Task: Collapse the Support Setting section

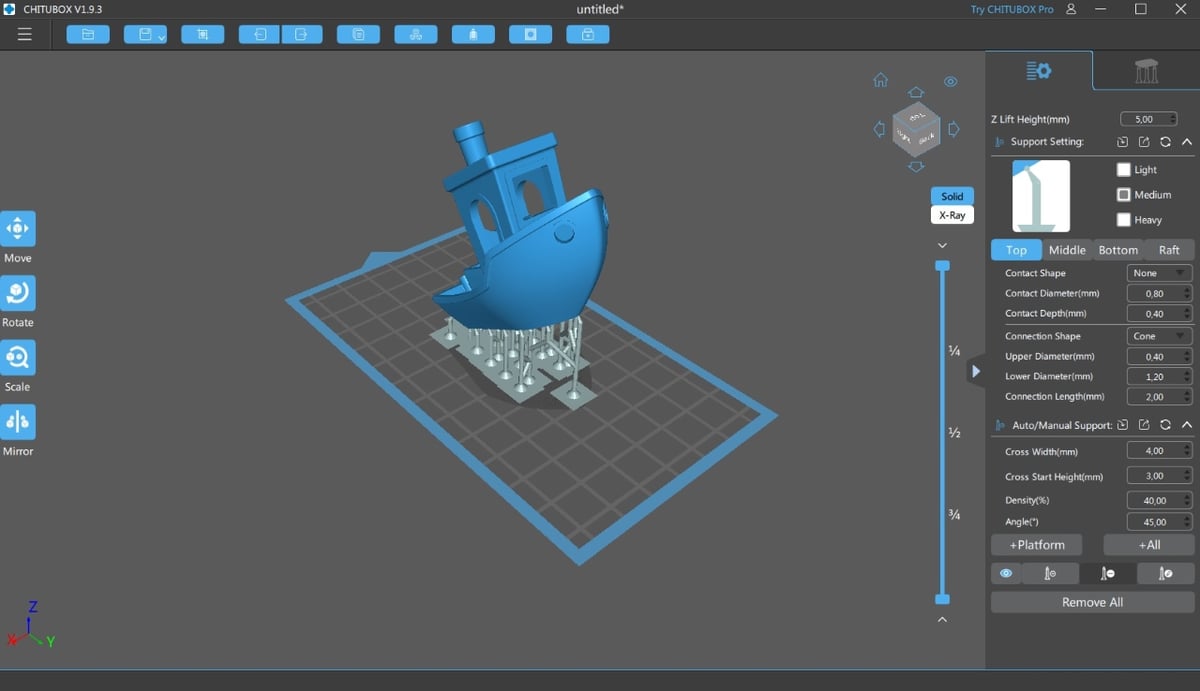Action: tap(1187, 142)
